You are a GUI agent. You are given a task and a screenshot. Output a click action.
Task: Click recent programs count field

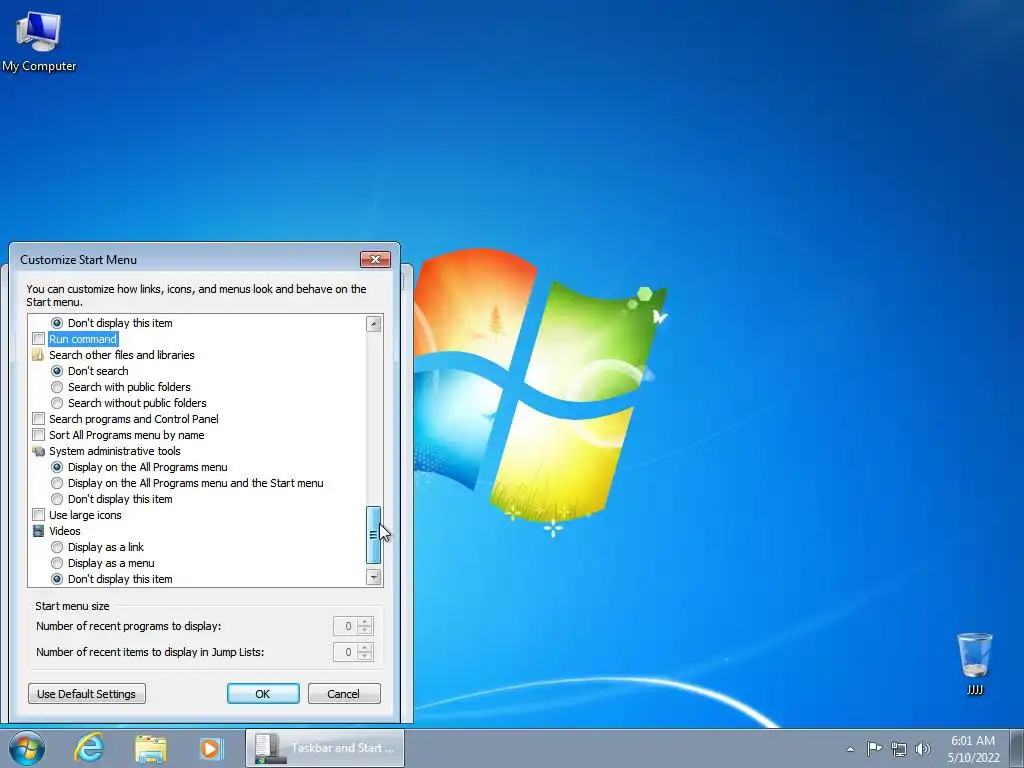coord(345,626)
